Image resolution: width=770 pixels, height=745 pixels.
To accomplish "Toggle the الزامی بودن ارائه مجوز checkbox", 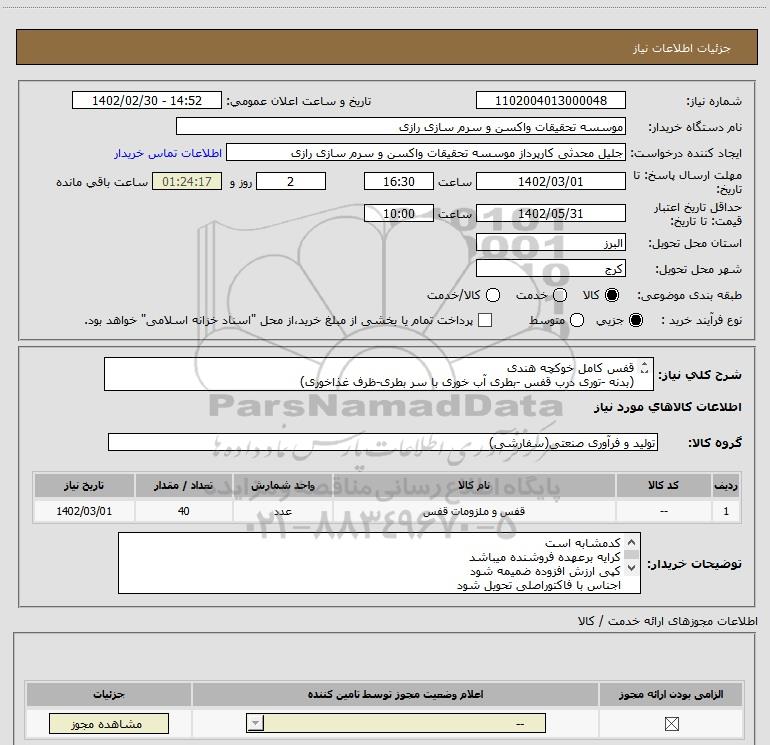I will coord(671,723).
